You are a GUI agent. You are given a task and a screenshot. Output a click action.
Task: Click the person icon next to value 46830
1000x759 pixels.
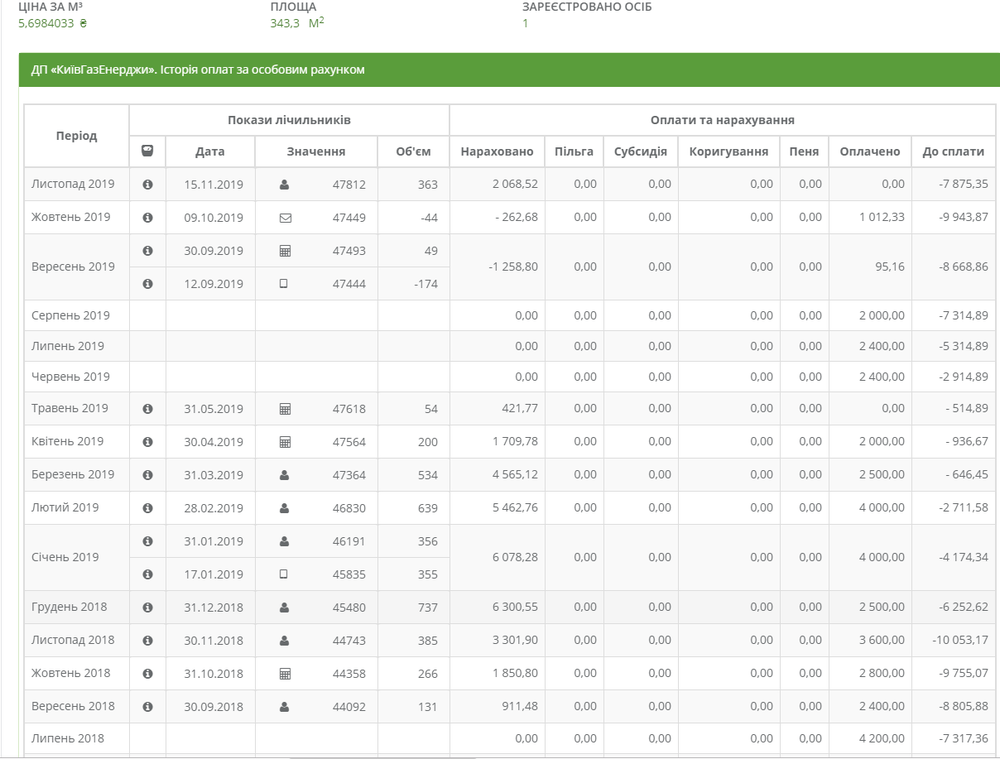(x=285, y=508)
